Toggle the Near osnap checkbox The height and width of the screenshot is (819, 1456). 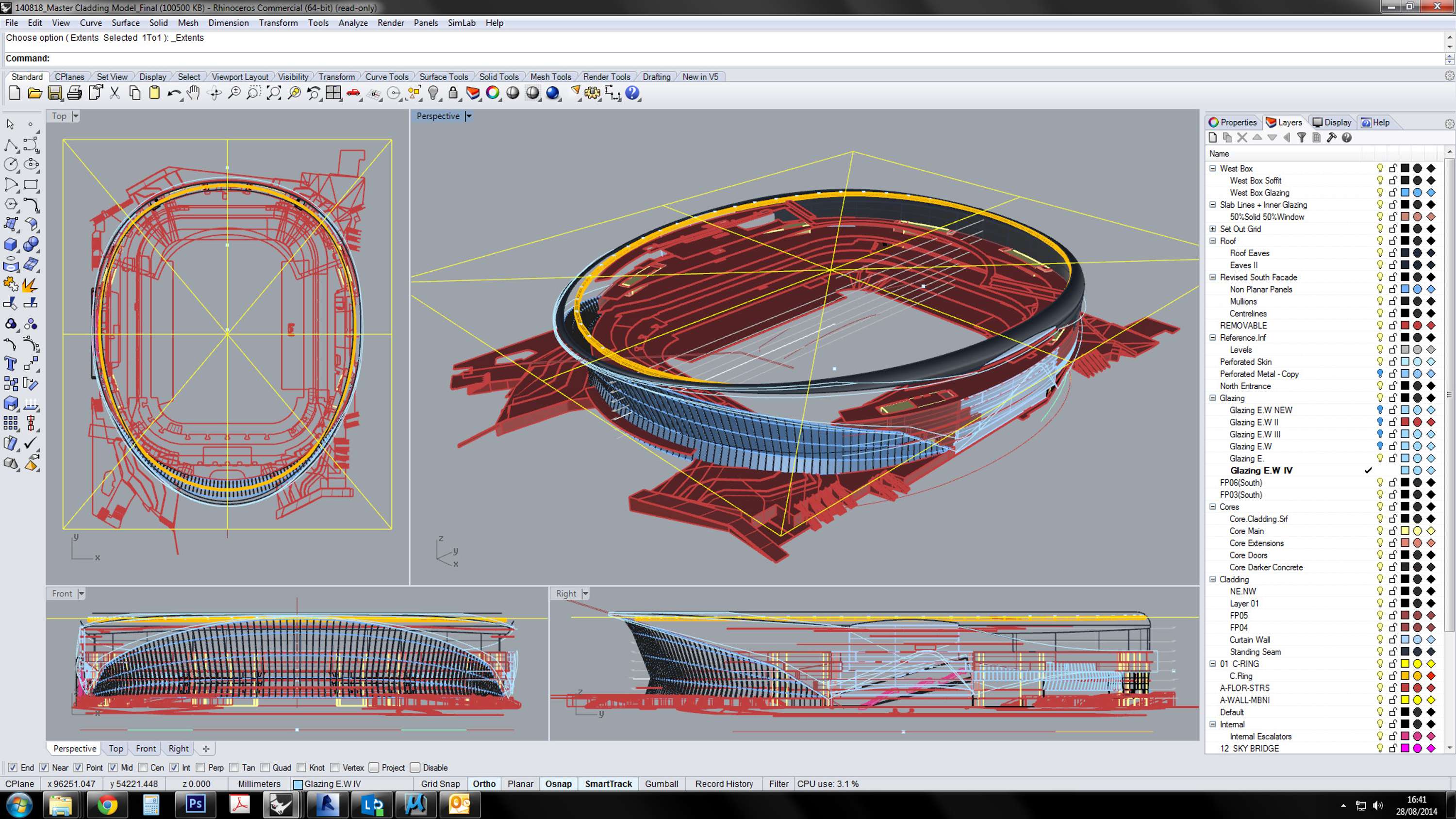(x=44, y=768)
